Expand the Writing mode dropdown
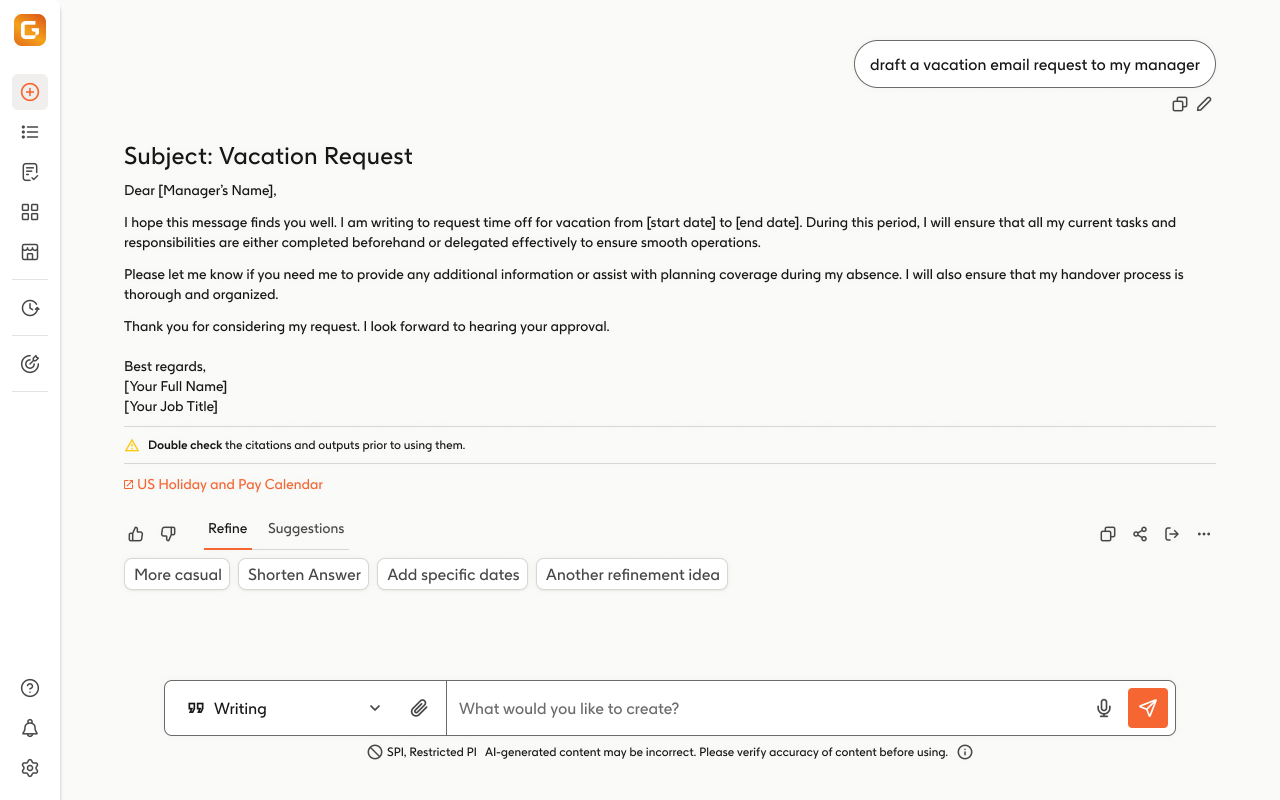 (x=375, y=708)
